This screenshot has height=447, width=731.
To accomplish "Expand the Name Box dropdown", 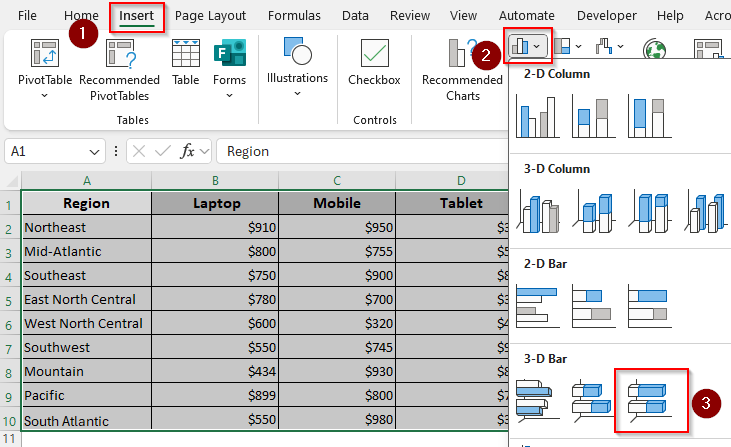I will [x=94, y=152].
